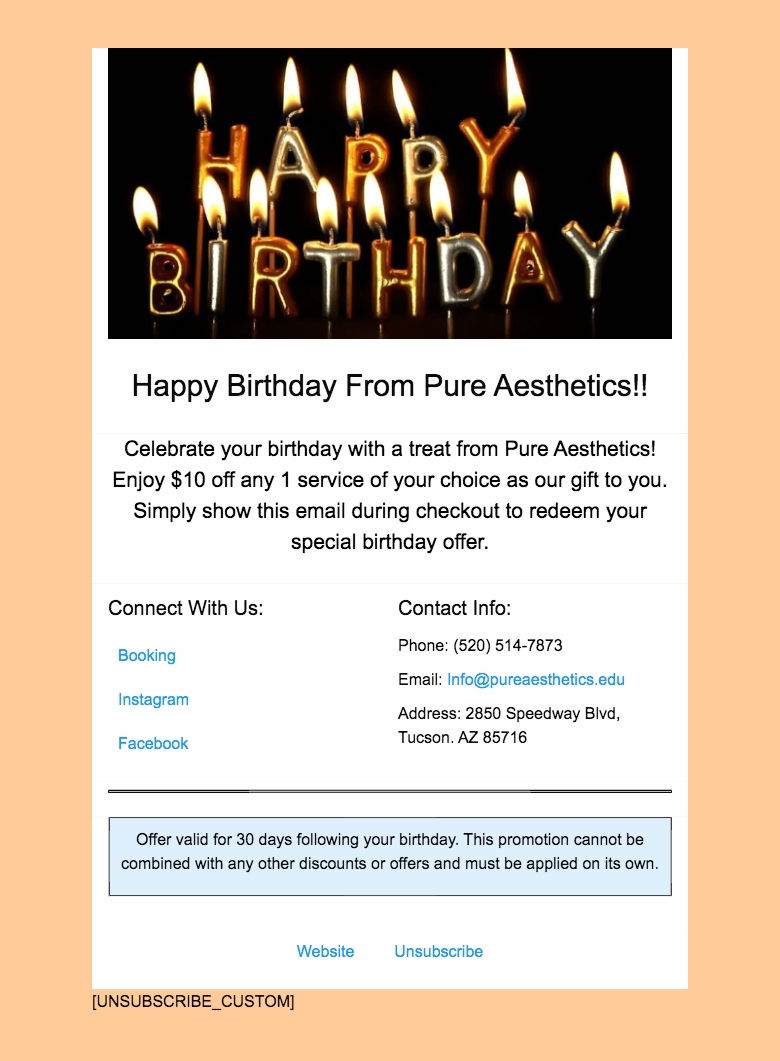Click the 'Connect With Us:' heading
The height and width of the screenshot is (1061, 780).
pos(186,608)
